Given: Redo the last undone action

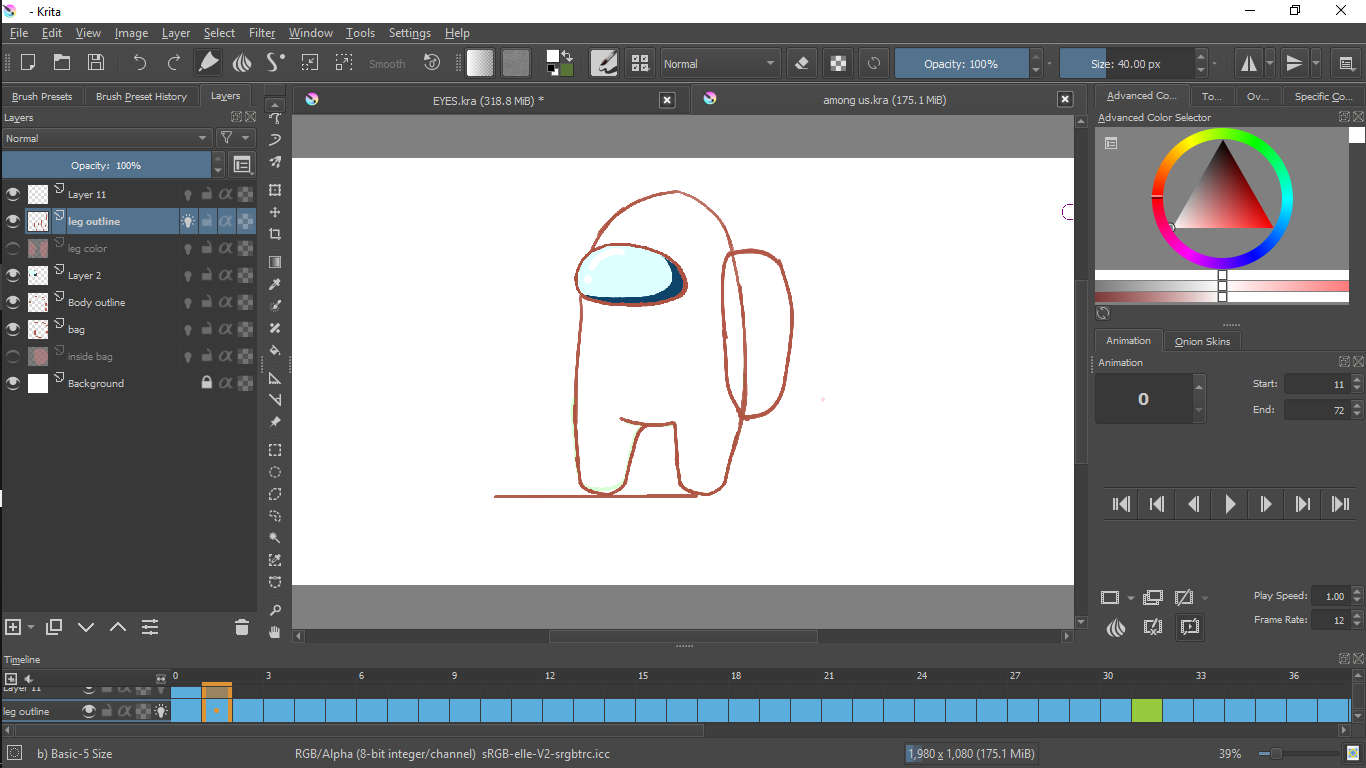Looking at the screenshot, I should [x=174, y=62].
